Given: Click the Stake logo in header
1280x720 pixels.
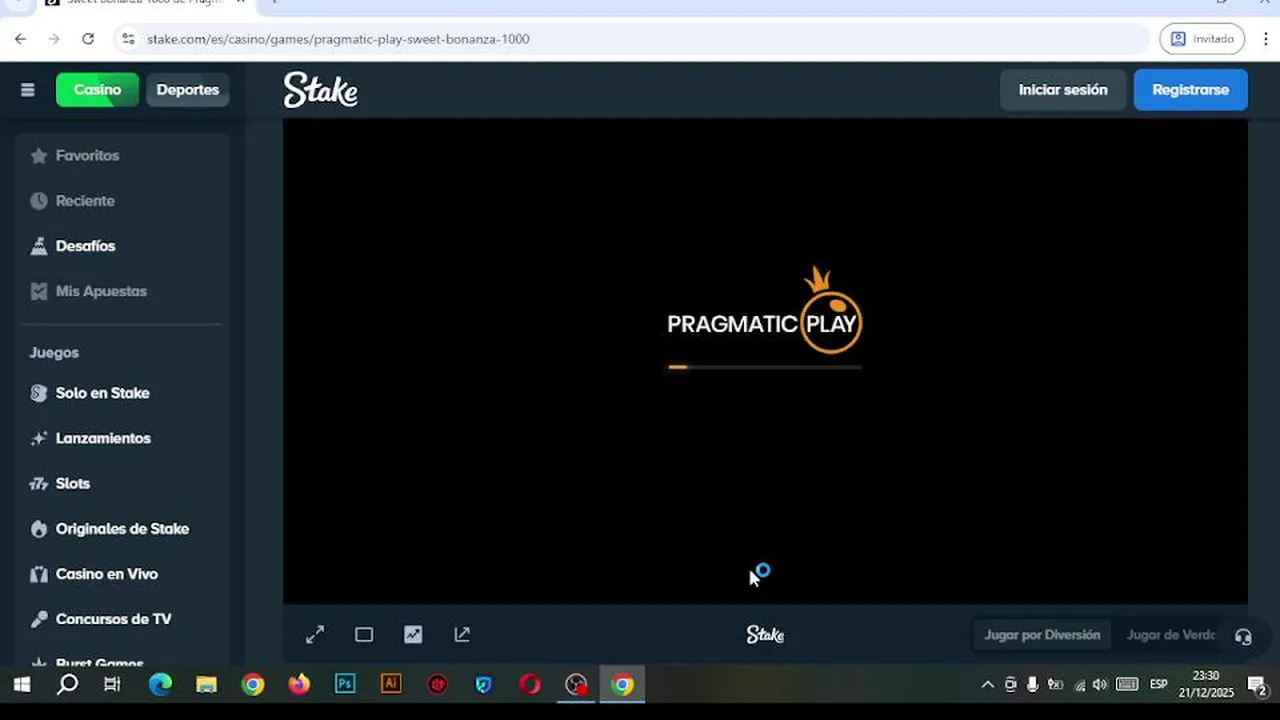Looking at the screenshot, I should 321,90.
